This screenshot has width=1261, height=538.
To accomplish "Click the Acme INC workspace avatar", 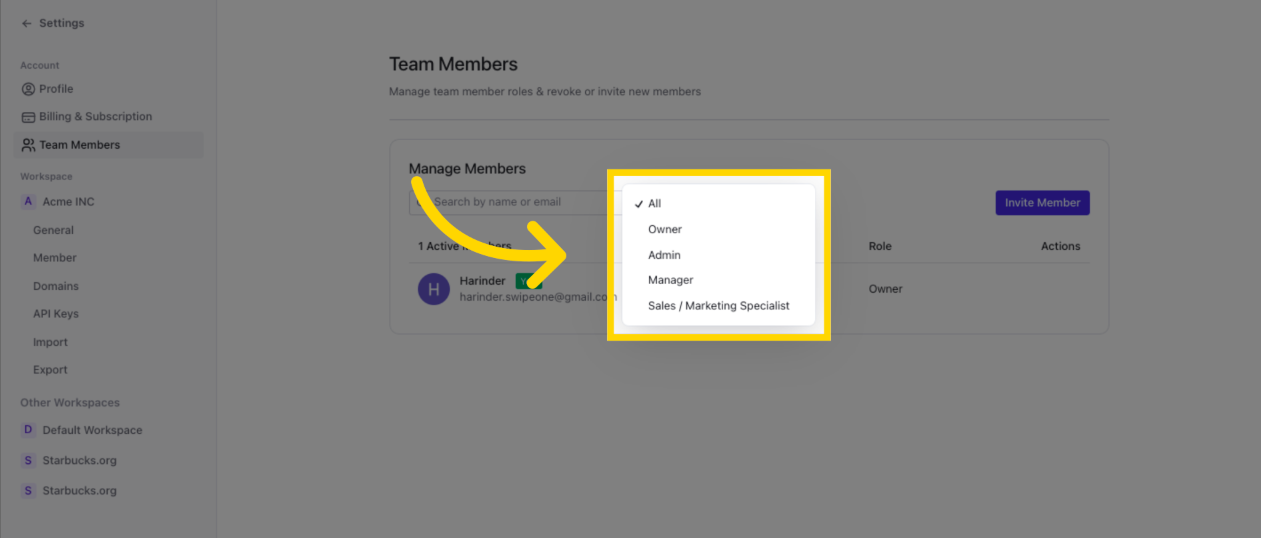I will click(28, 202).
